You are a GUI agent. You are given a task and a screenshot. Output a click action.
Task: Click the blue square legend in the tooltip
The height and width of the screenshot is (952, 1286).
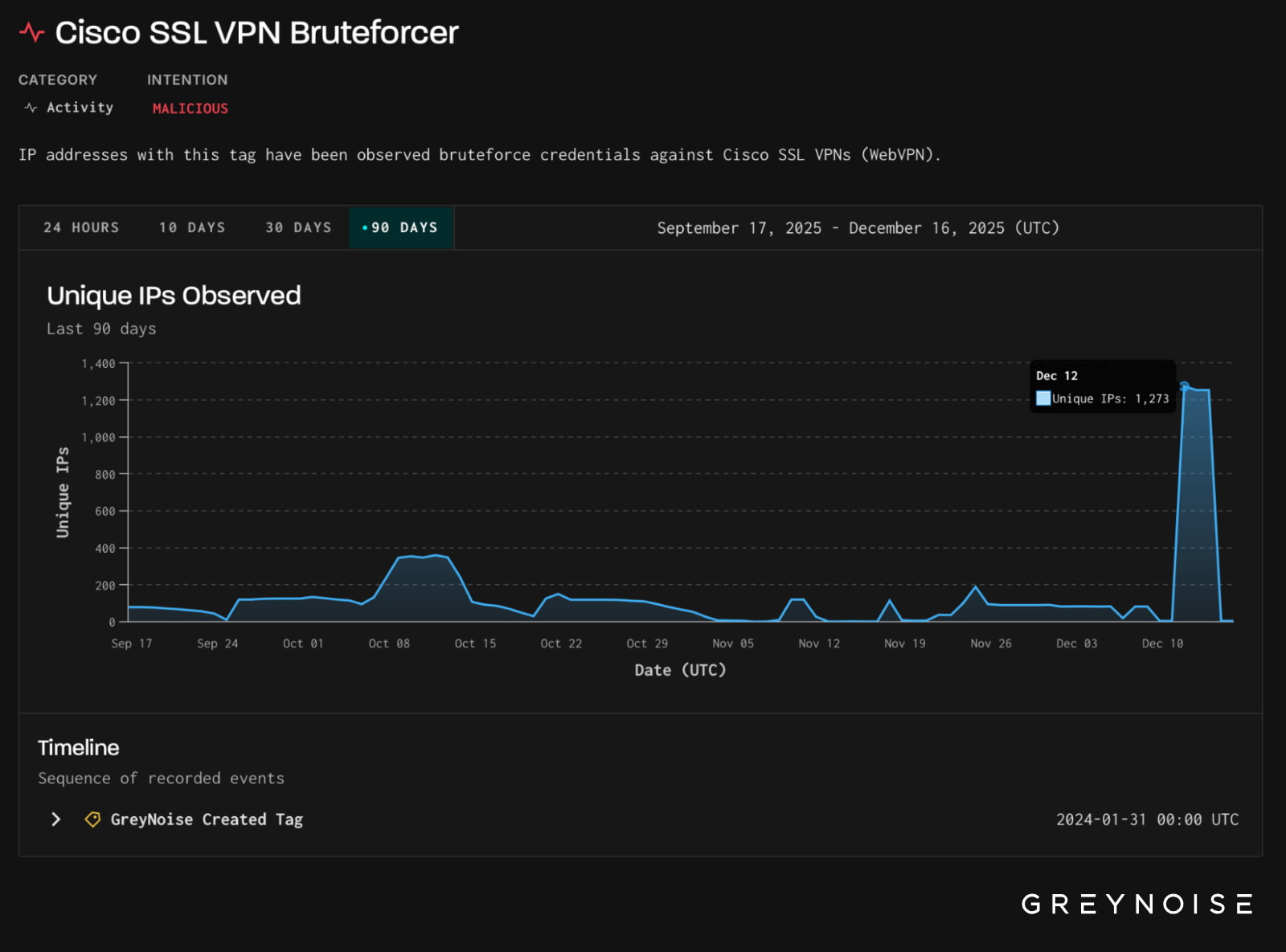tap(1042, 398)
